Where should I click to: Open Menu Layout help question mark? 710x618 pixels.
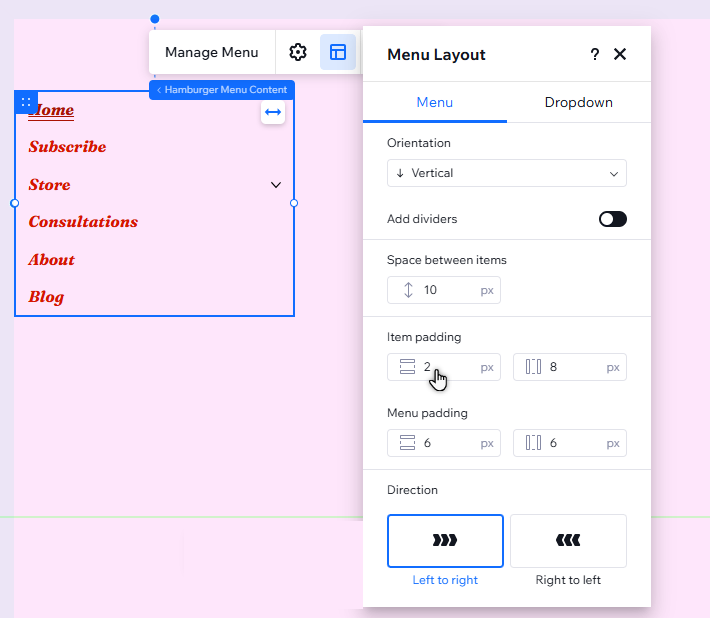(x=595, y=54)
